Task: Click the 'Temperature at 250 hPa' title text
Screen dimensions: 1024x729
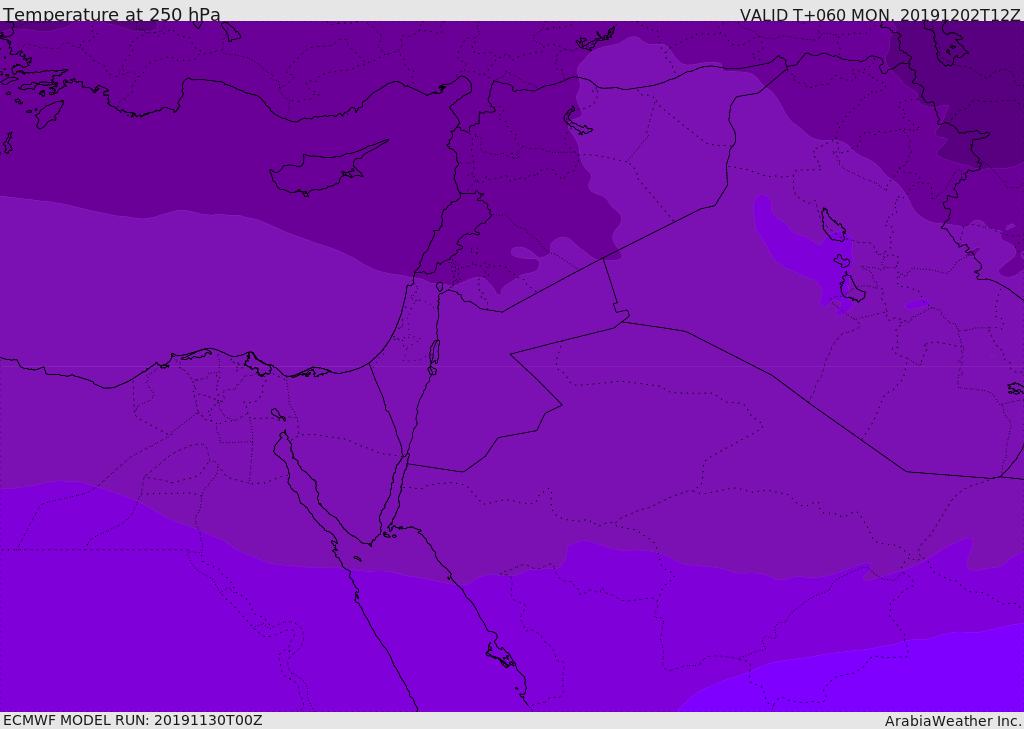Action: (x=112, y=14)
